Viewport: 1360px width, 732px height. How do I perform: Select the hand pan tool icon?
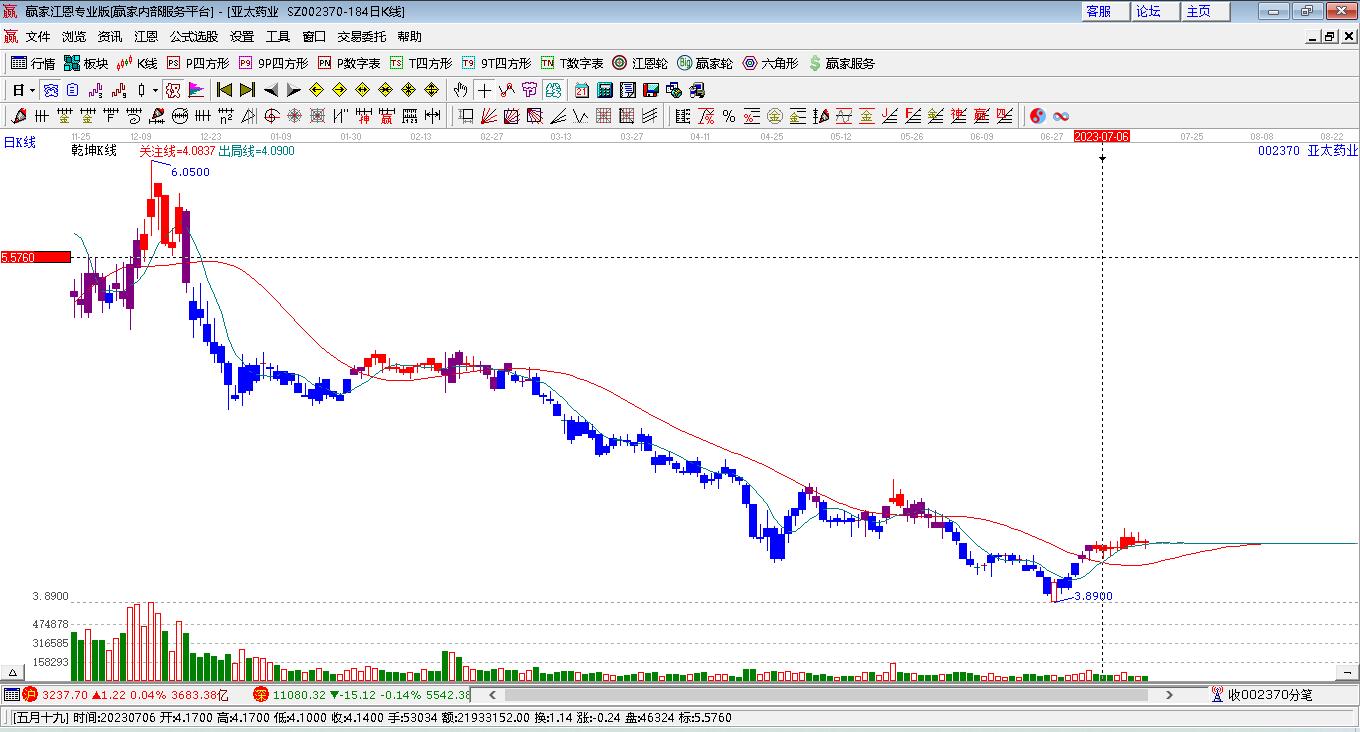(x=460, y=90)
